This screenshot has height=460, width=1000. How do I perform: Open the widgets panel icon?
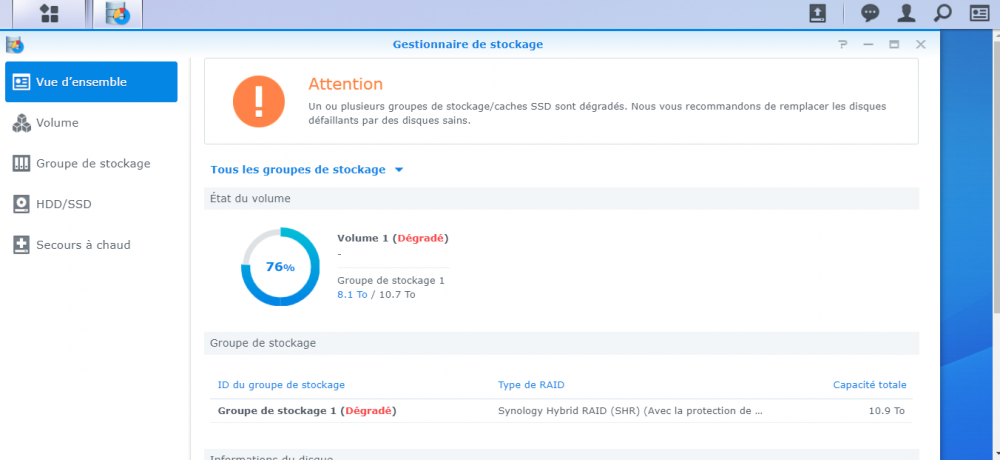pyautogui.click(x=978, y=14)
